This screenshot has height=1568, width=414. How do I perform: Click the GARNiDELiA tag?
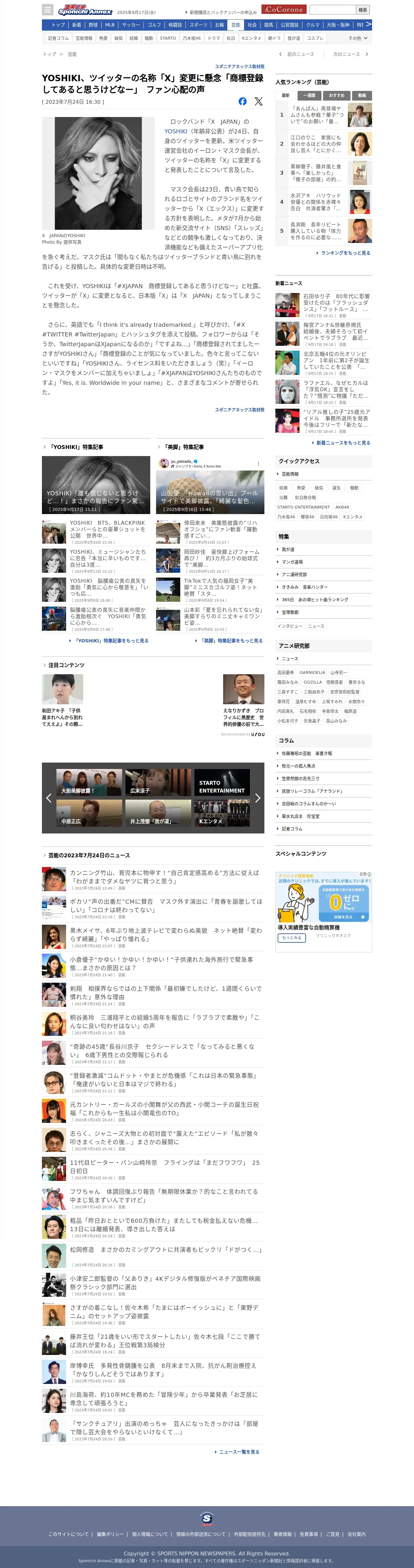(312, 673)
